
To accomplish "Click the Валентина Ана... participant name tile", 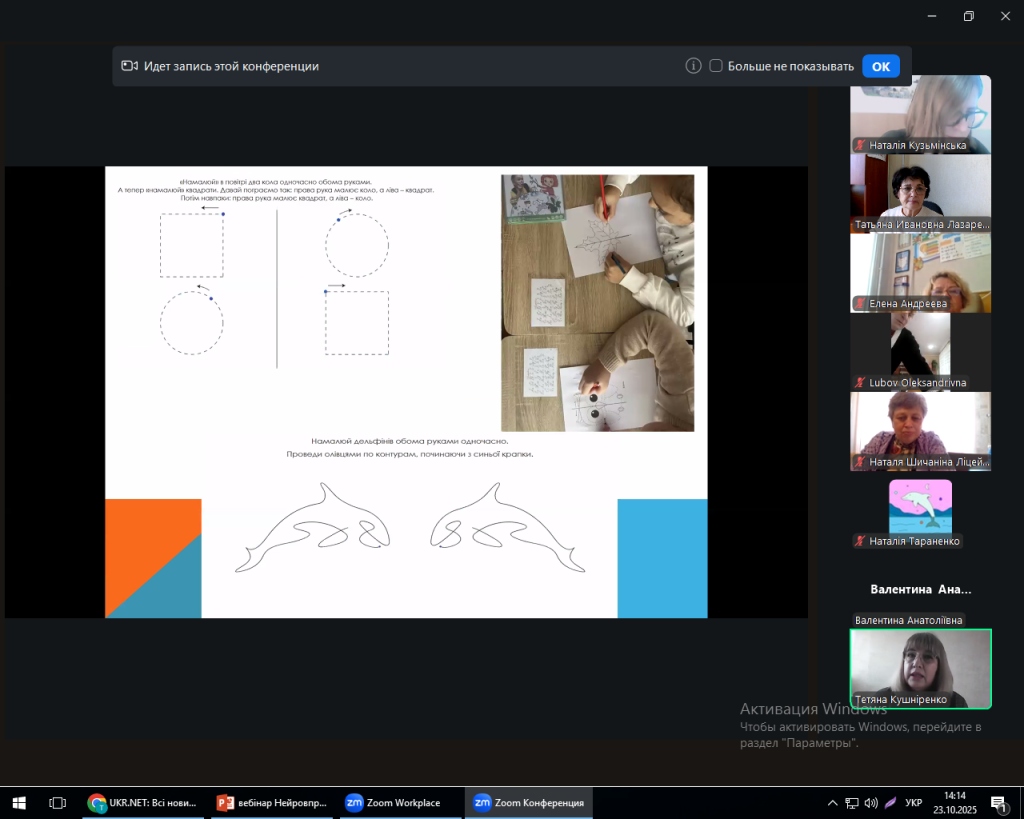I will click(x=920, y=590).
